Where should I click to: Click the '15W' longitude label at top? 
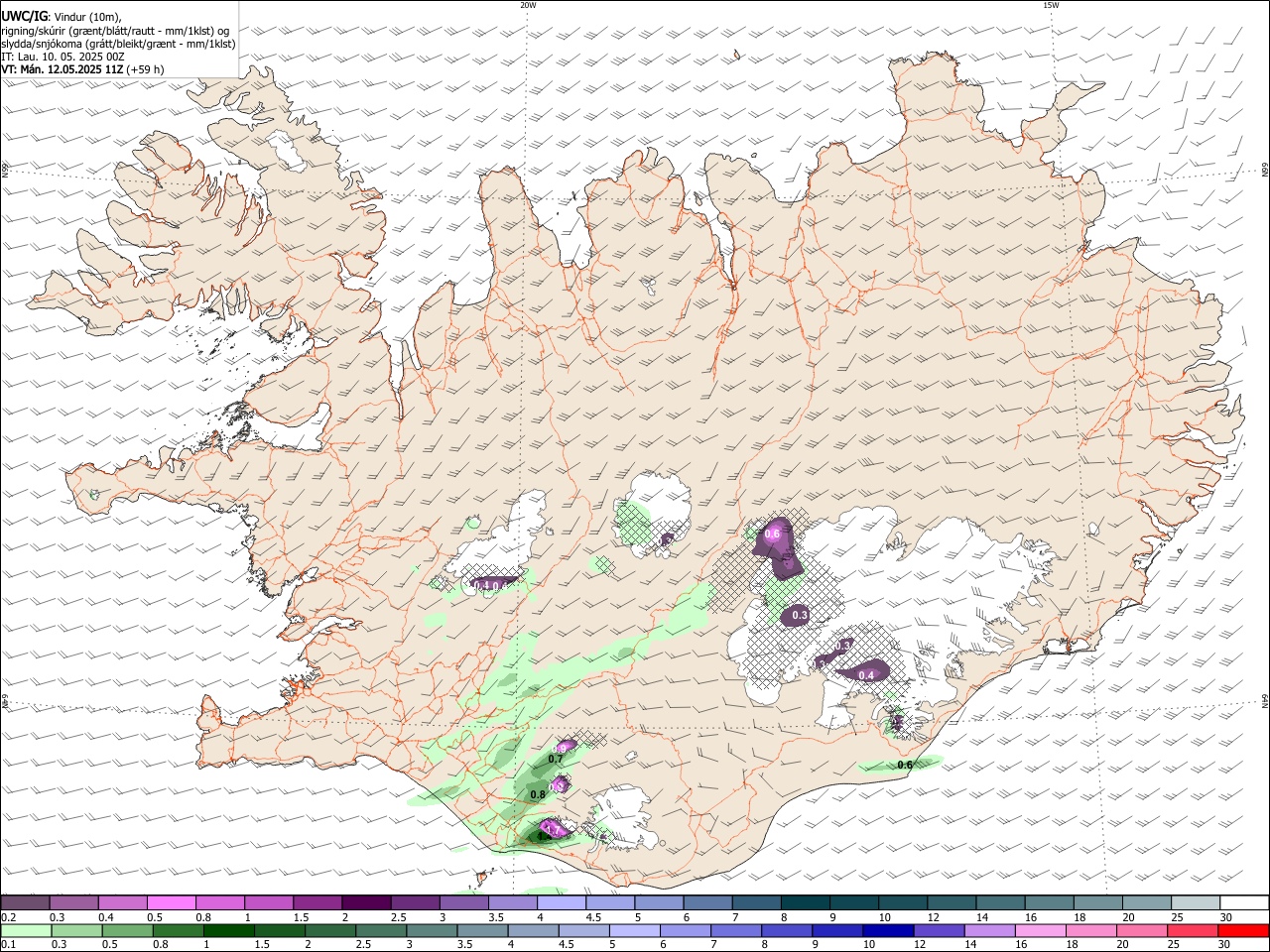(1051, 5)
